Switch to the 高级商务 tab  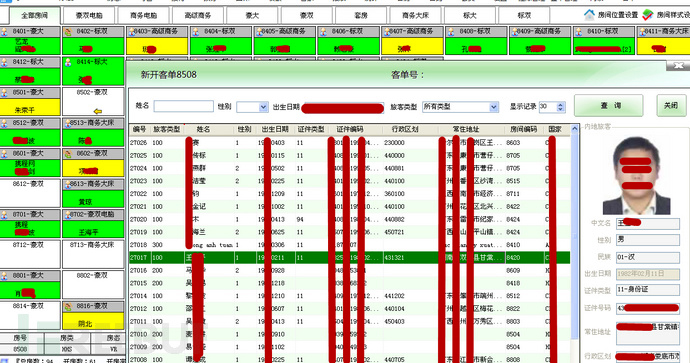198,15
